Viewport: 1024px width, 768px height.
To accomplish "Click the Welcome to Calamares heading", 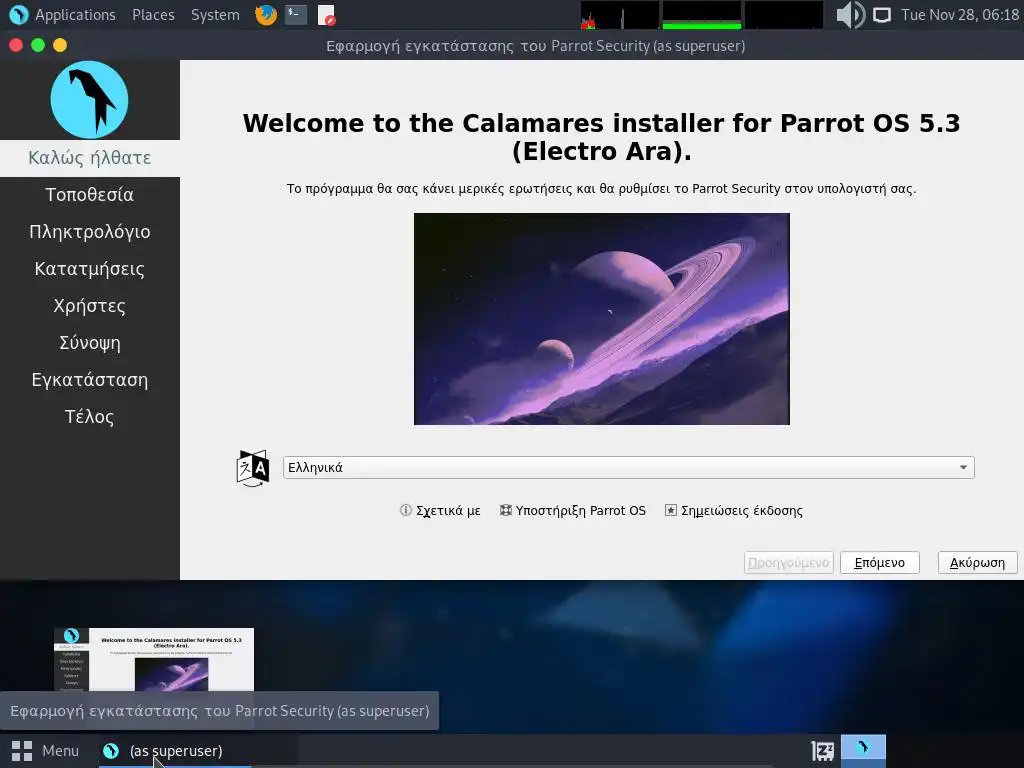I will click(x=601, y=137).
